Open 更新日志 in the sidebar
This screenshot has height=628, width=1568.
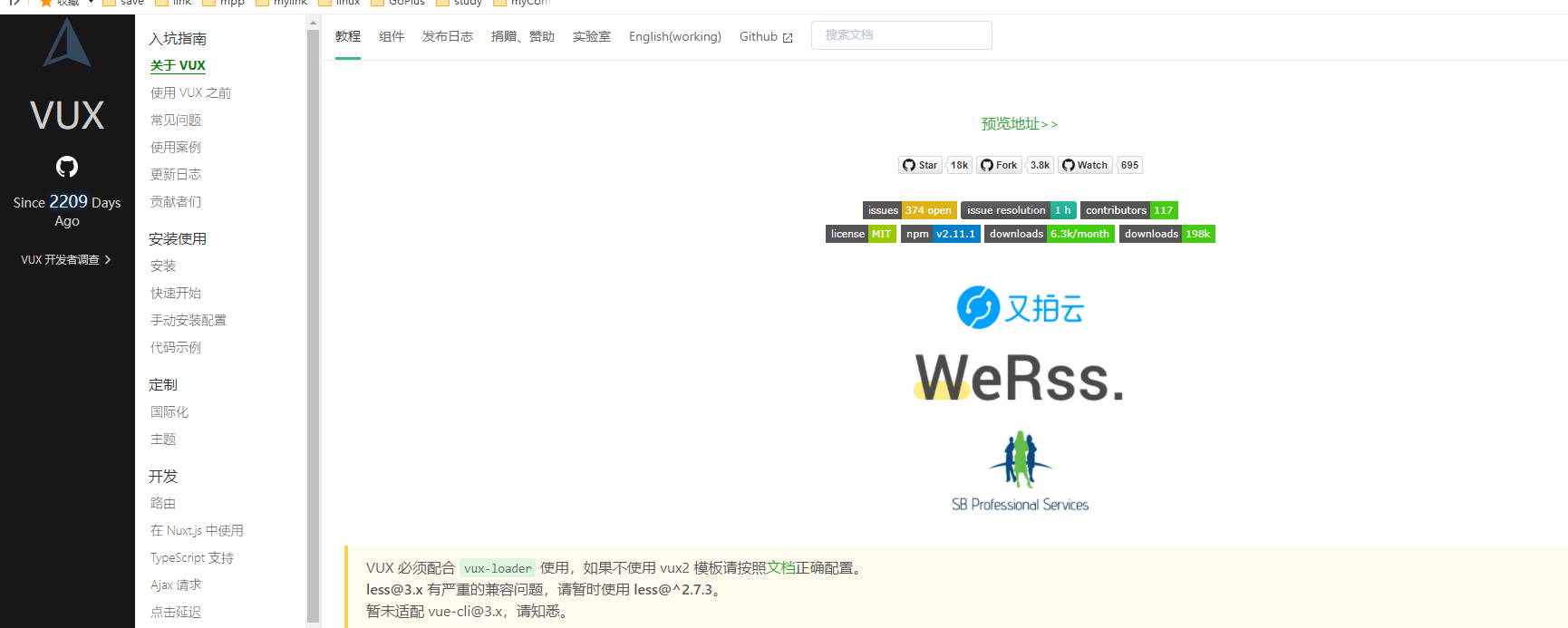point(176,175)
